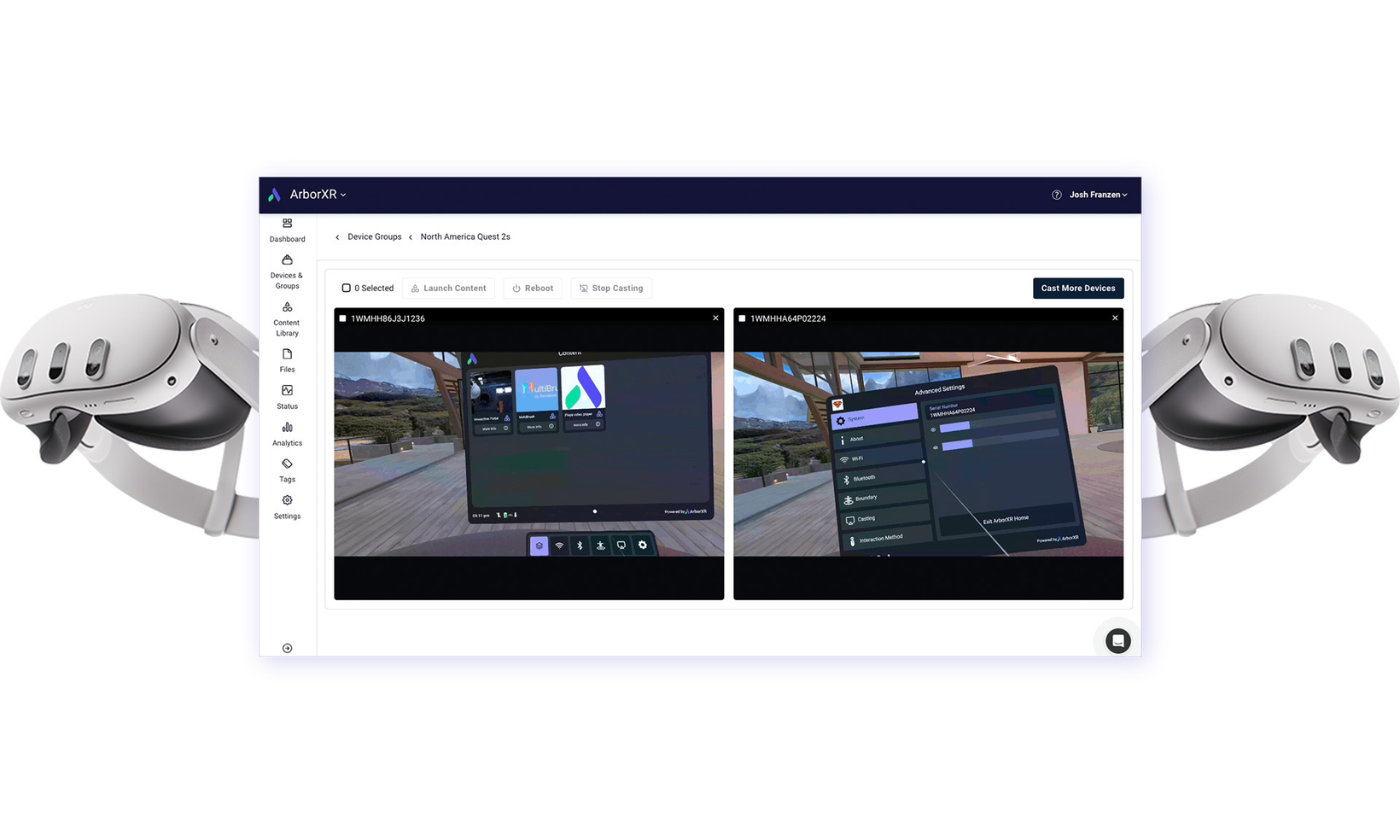Close the 1WMHHA64P02224 cast panel
The width and height of the screenshot is (1400, 840).
[x=1115, y=318]
